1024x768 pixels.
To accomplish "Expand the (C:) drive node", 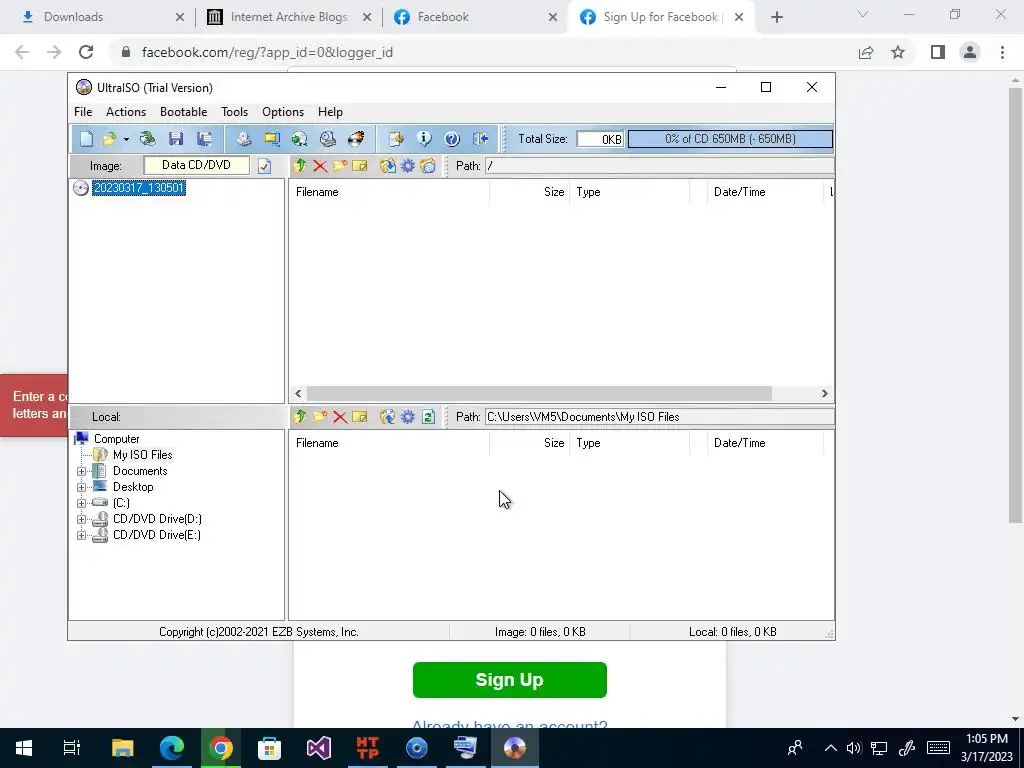I will pyautogui.click(x=82, y=504).
